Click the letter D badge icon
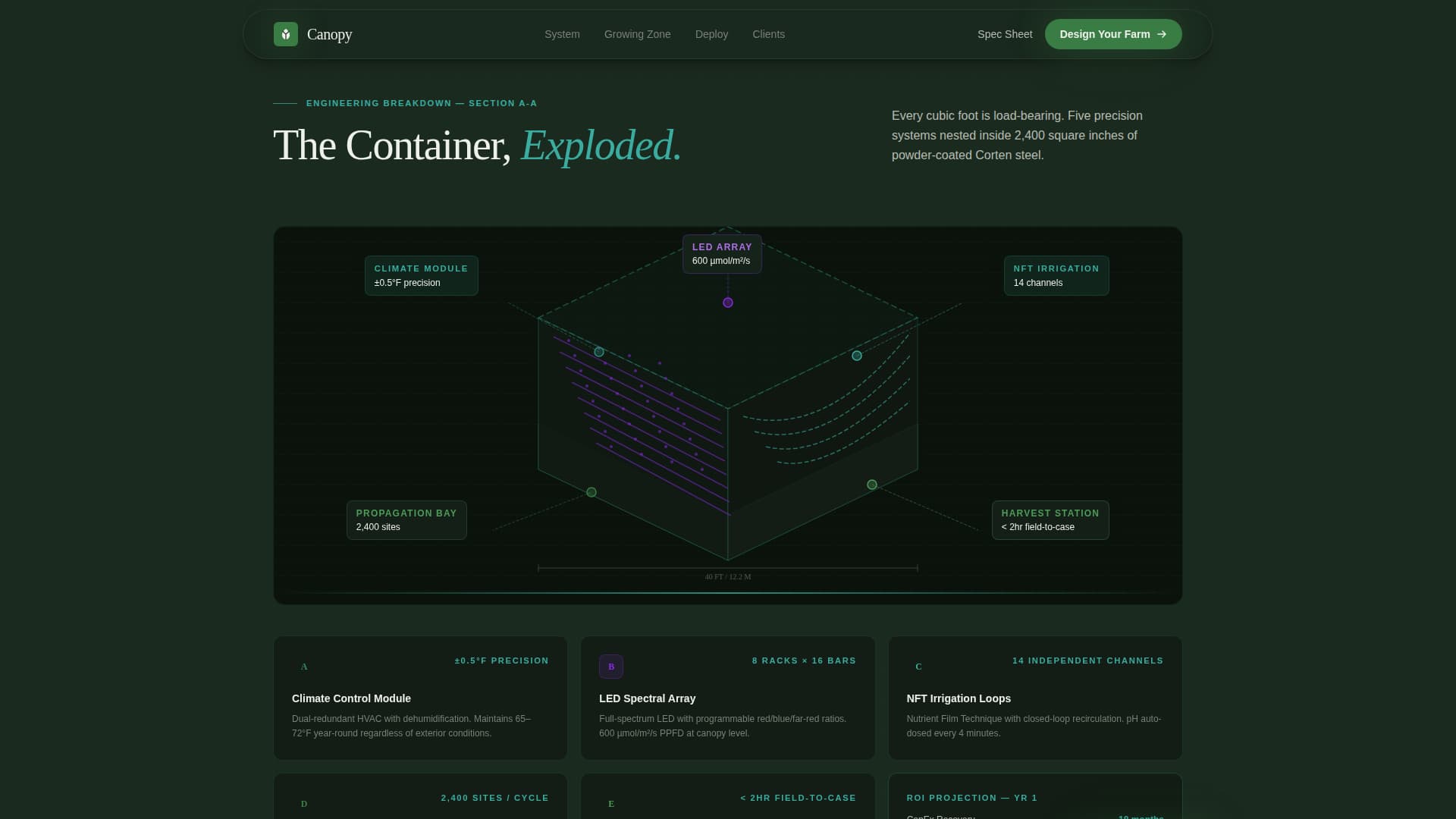This screenshot has height=819, width=1456. click(x=304, y=804)
